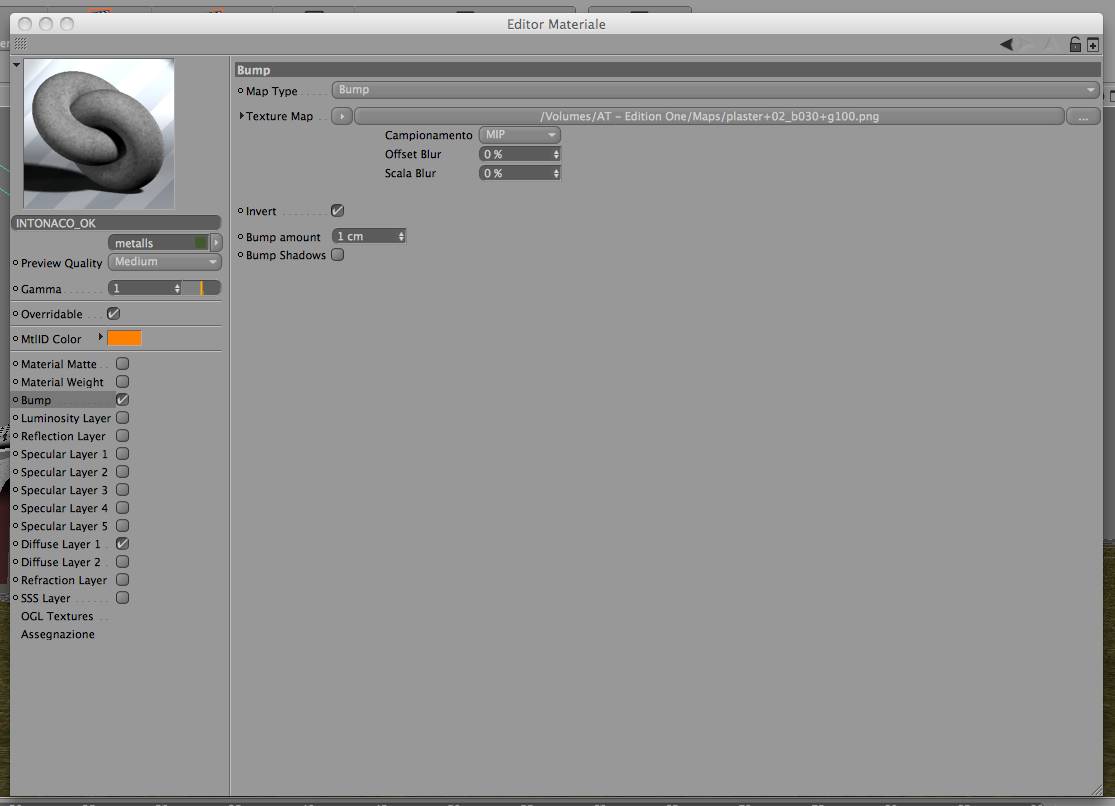Click the arrow beside the metalls field
1115x806 pixels.
[x=215, y=243]
